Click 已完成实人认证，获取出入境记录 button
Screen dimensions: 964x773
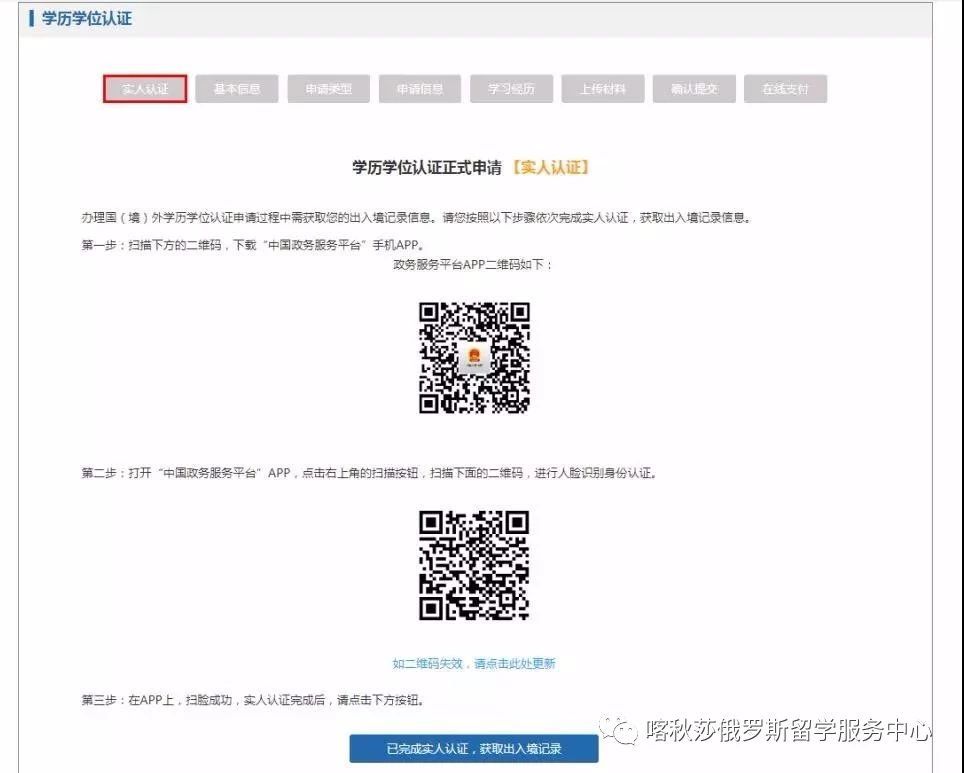(x=474, y=748)
